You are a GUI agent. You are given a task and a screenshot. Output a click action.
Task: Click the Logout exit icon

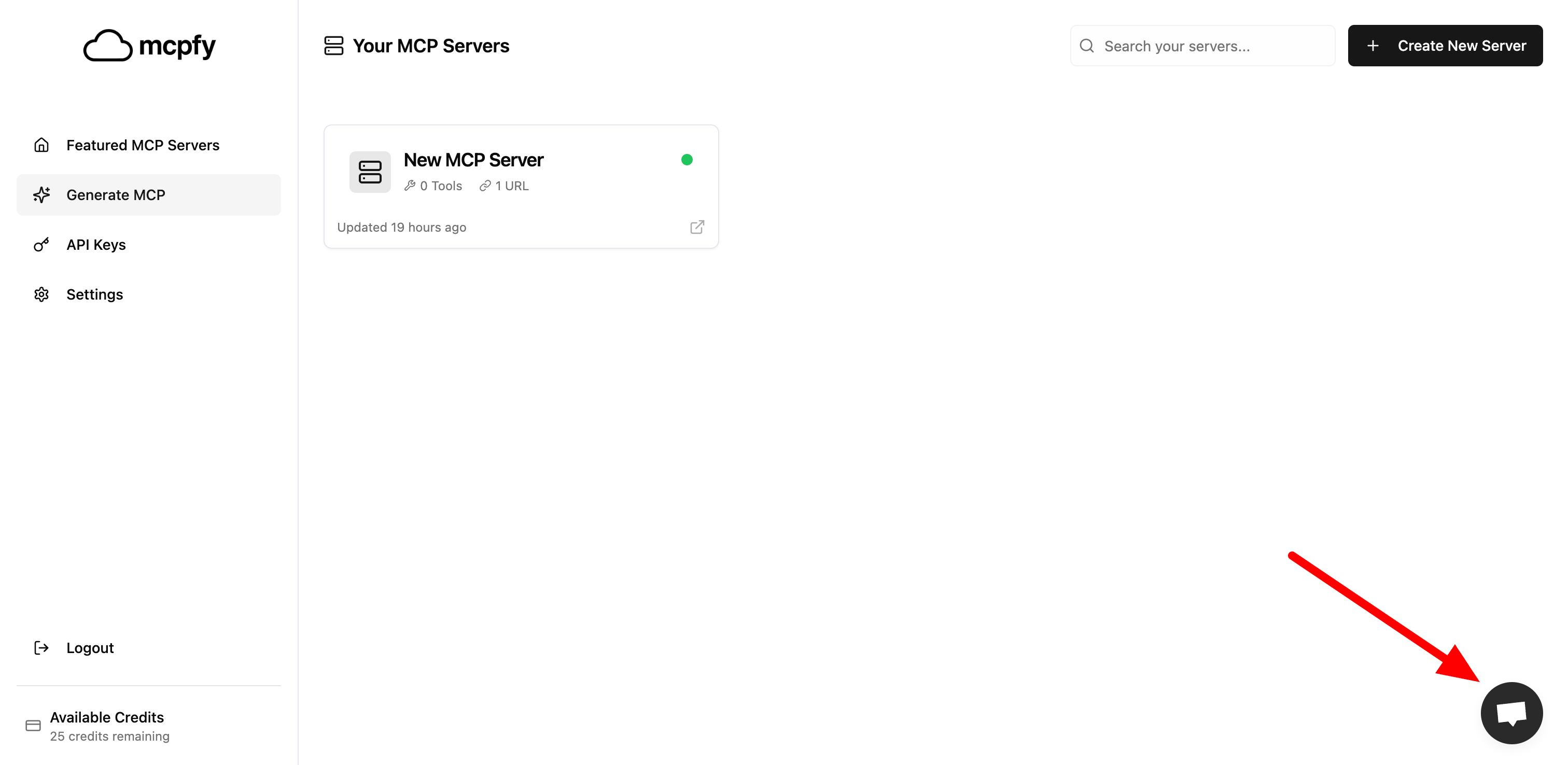[x=41, y=647]
